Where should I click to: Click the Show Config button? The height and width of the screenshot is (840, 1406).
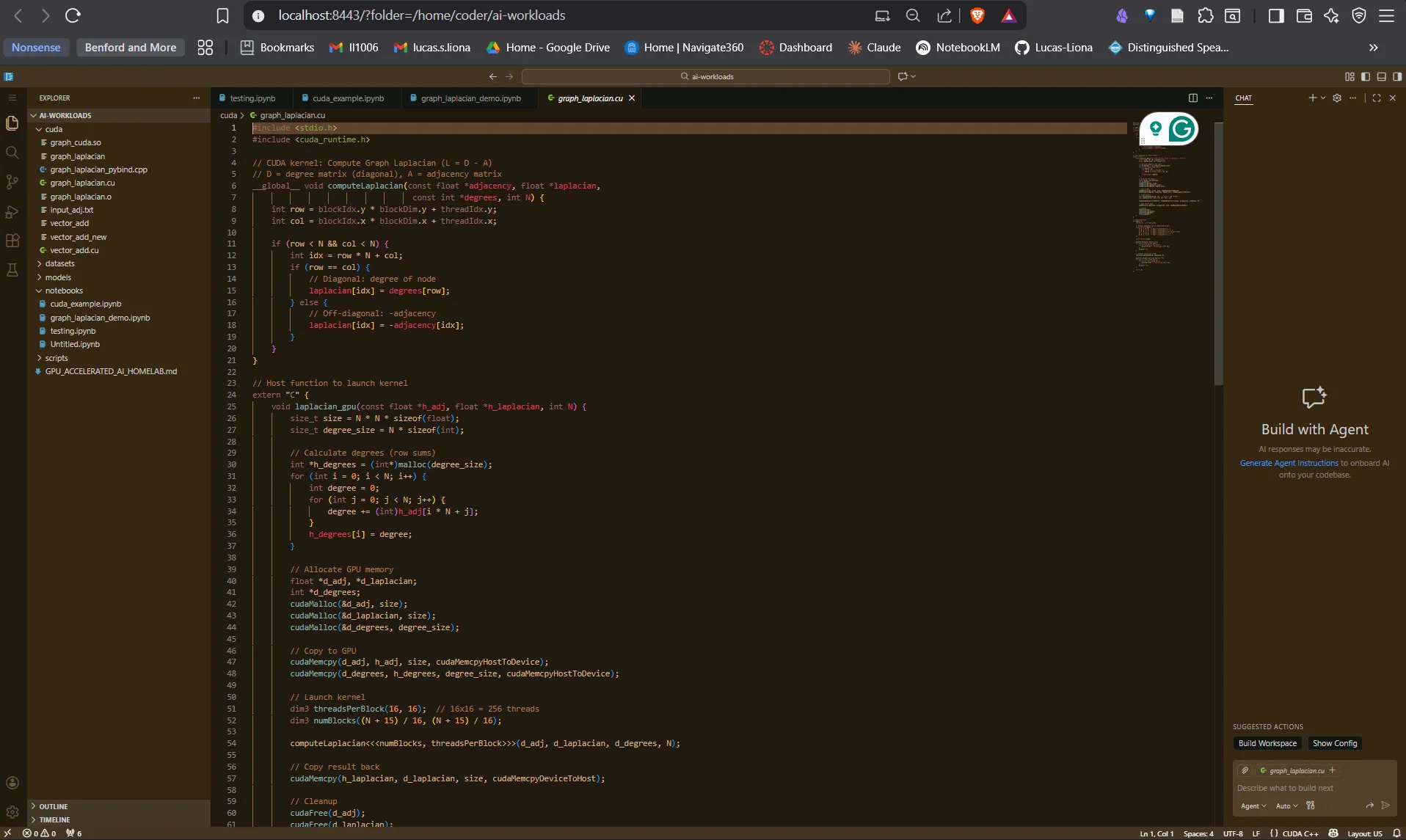click(1335, 743)
